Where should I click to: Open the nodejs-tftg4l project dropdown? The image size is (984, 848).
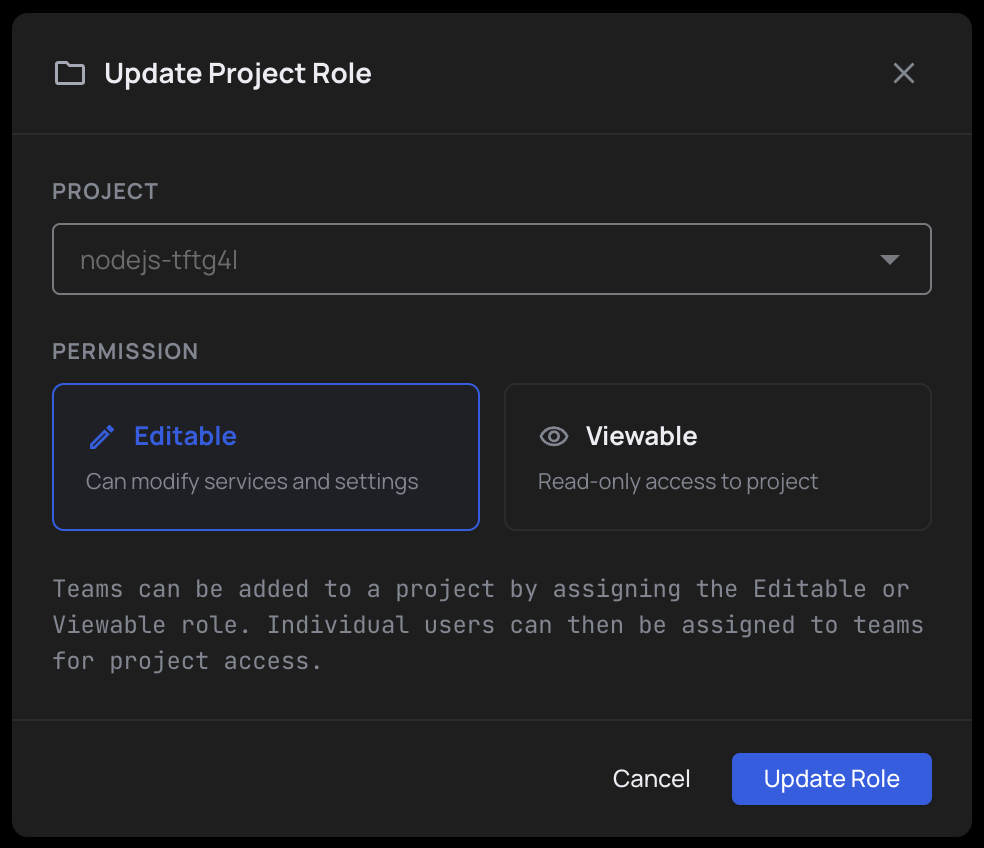click(x=491, y=259)
